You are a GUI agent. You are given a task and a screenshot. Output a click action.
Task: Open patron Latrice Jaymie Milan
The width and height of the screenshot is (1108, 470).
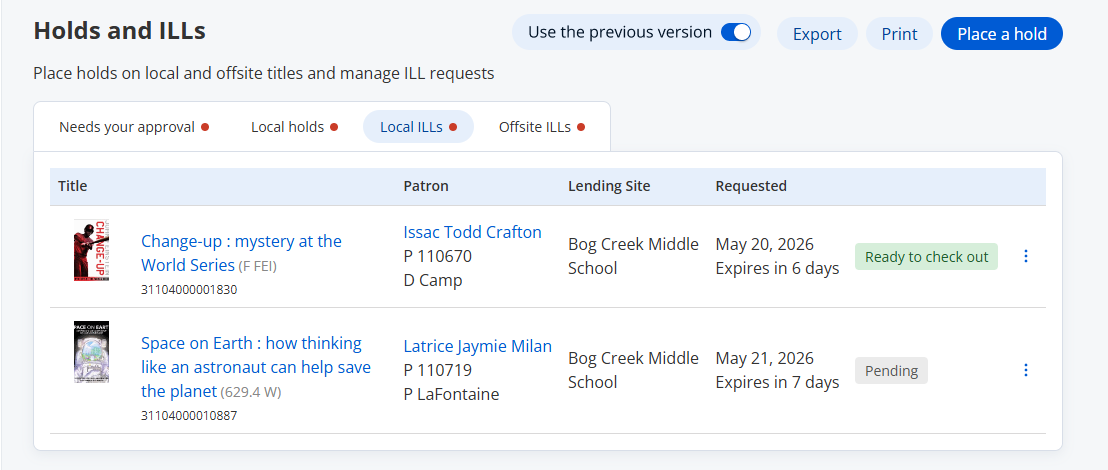pos(478,346)
